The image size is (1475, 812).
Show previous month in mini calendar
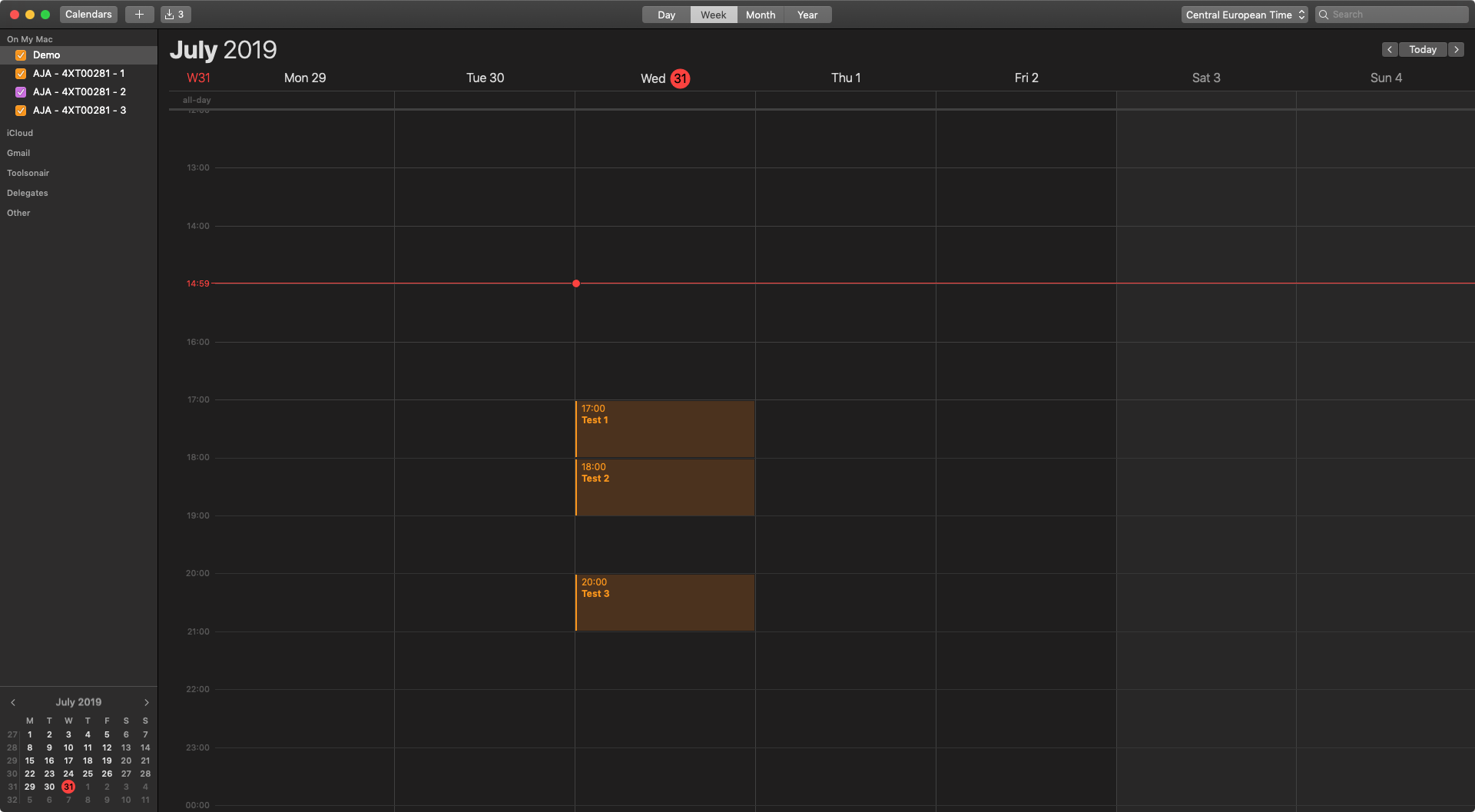(13, 702)
